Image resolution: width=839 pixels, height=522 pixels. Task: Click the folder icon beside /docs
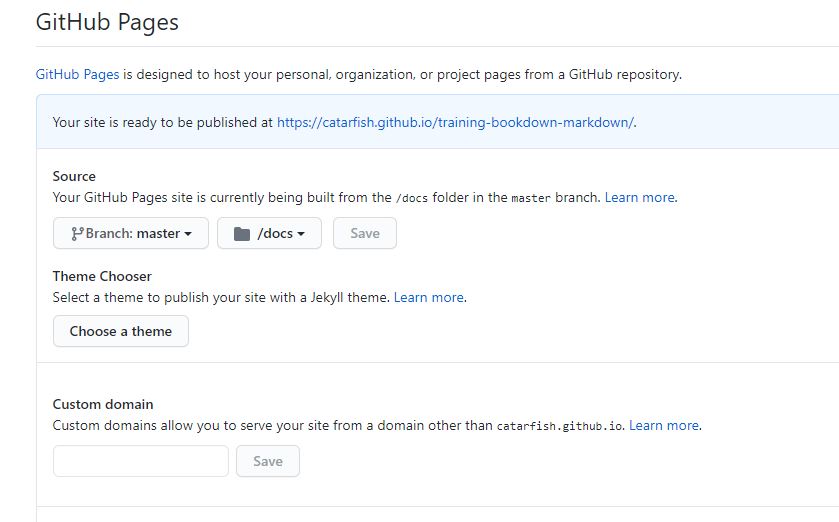[x=241, y=234]
